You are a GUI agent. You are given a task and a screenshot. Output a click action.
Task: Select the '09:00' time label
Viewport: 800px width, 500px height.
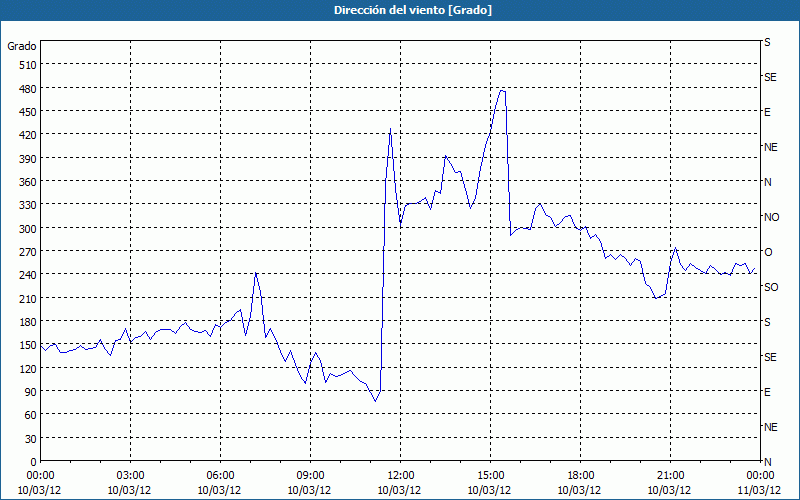pyautogui.click(x=310, y=476)
